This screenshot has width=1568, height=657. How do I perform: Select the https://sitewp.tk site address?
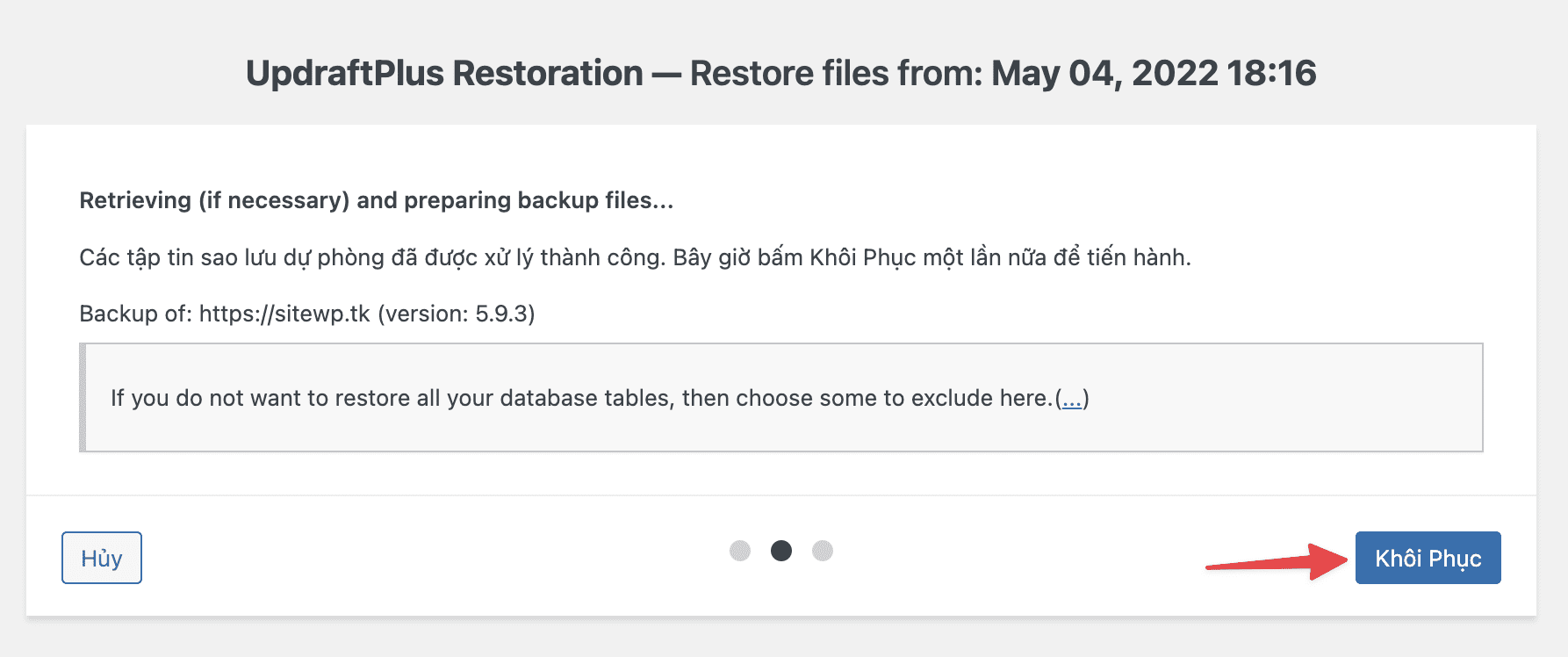click(x=284, y=313)
